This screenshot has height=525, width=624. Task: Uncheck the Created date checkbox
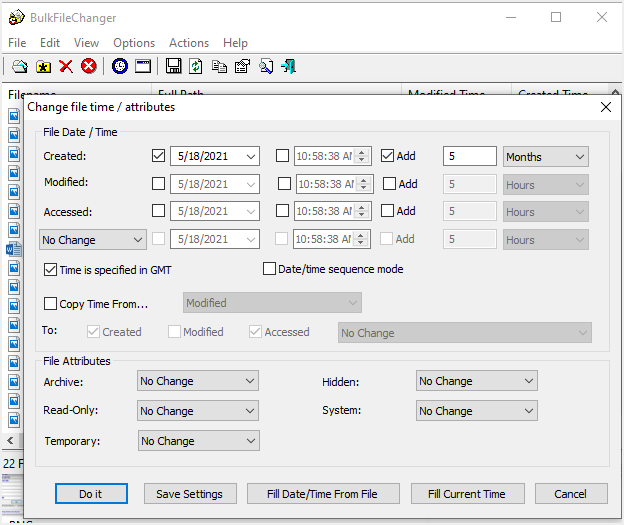(158, 156)
